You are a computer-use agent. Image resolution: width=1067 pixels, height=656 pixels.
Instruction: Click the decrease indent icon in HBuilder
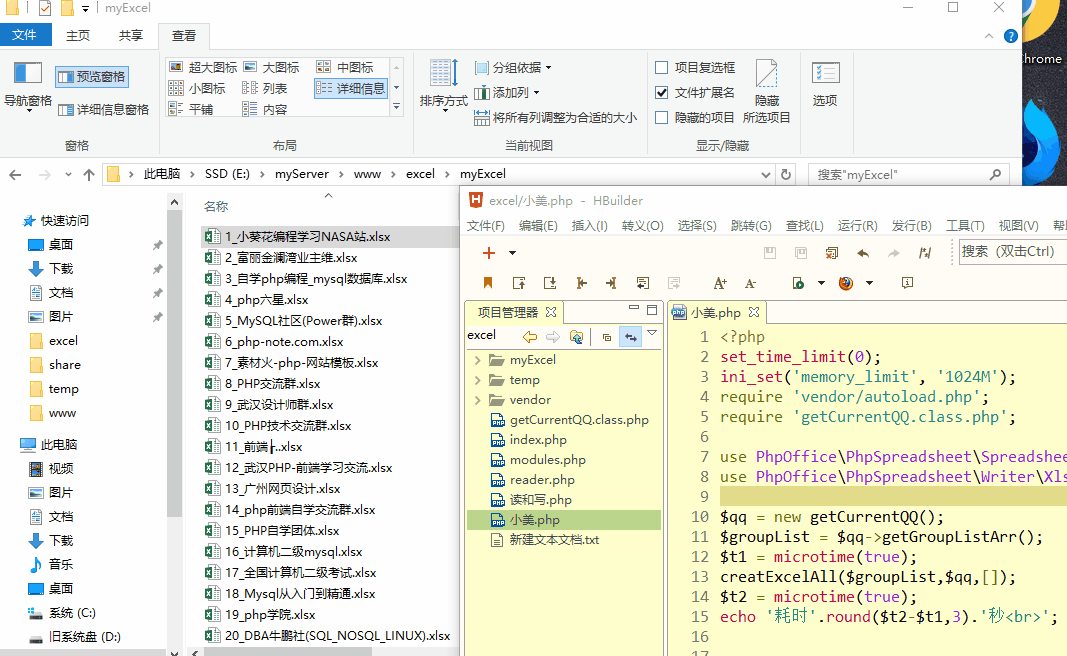tap(581, 283)
